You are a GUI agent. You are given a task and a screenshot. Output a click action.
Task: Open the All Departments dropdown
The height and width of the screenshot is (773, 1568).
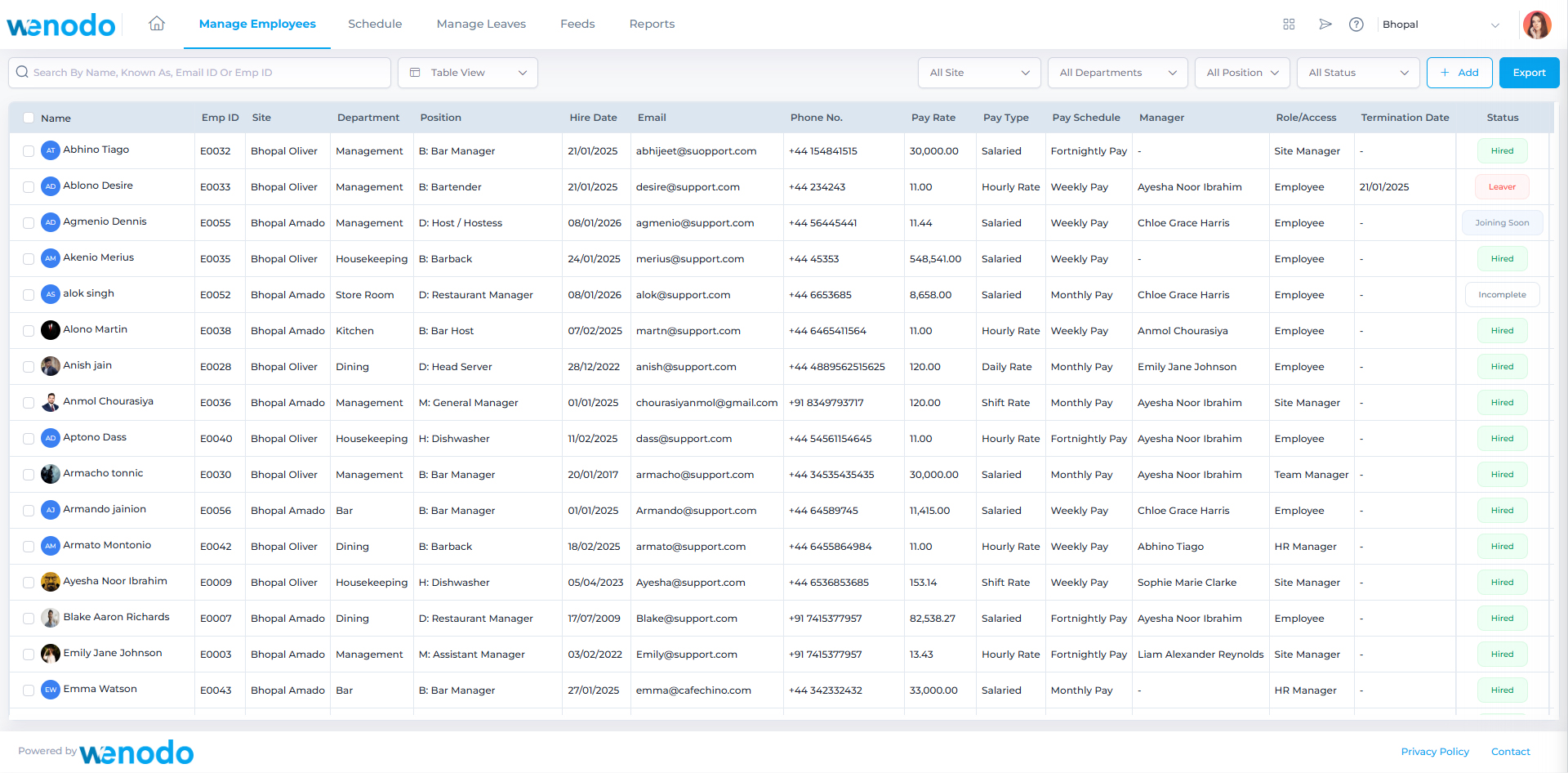[x=1117, y=72]
